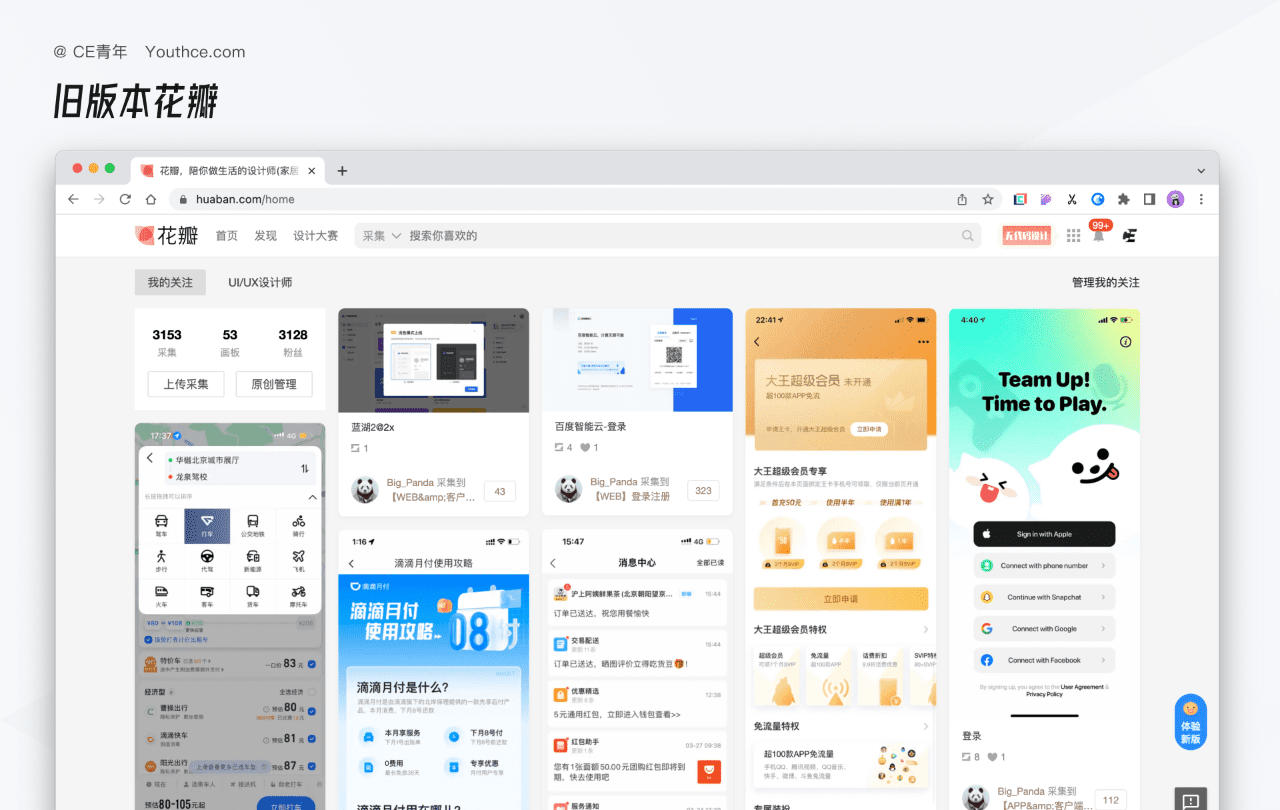
Task: Launch the scissors extension
Action: click(1072, 199)
